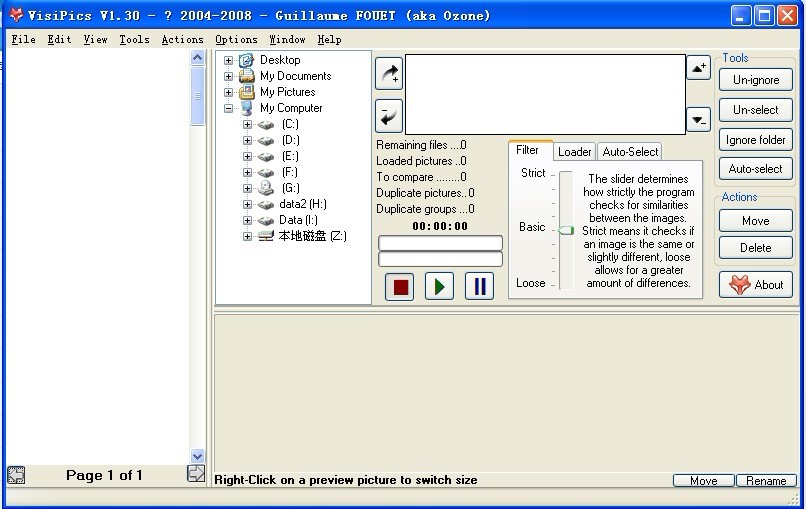Expand the My Pictures node
Viewport: 806px width, 509px height.
[228, 92]
